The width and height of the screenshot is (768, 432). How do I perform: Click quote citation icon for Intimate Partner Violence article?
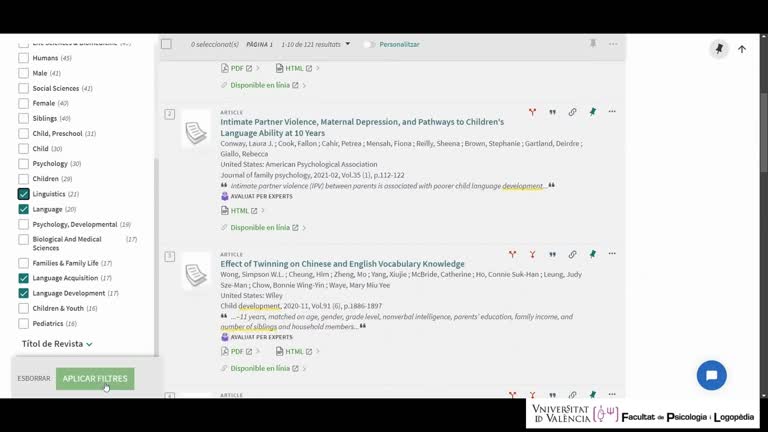pos(552,112)
